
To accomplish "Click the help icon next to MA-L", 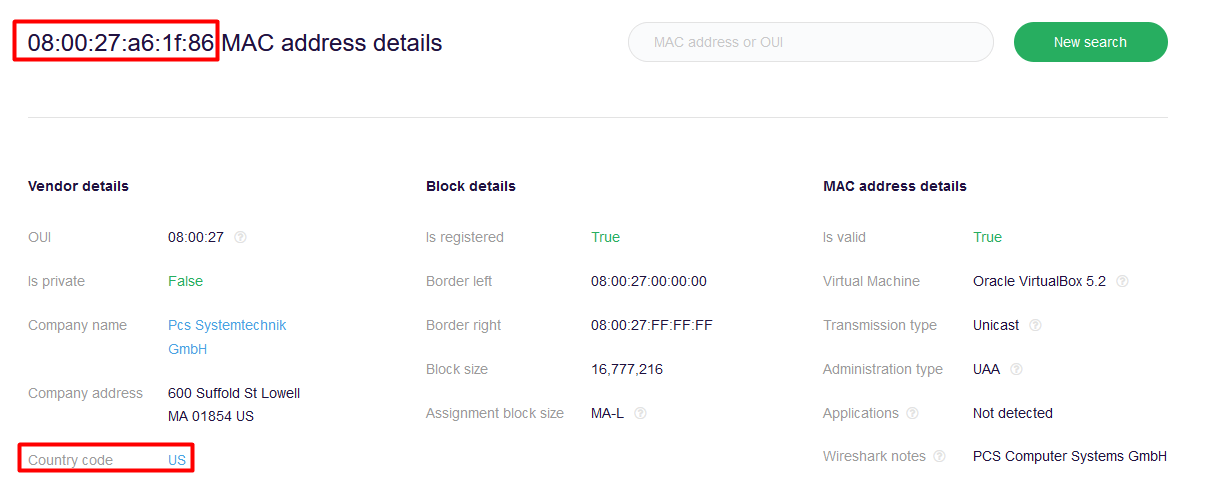I will pos(640,414).
